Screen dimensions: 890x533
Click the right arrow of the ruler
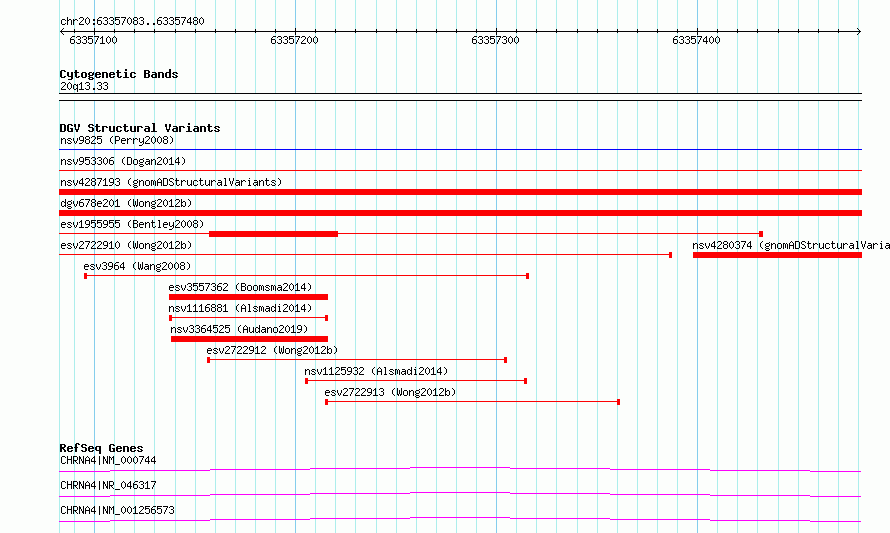[858, 32]
